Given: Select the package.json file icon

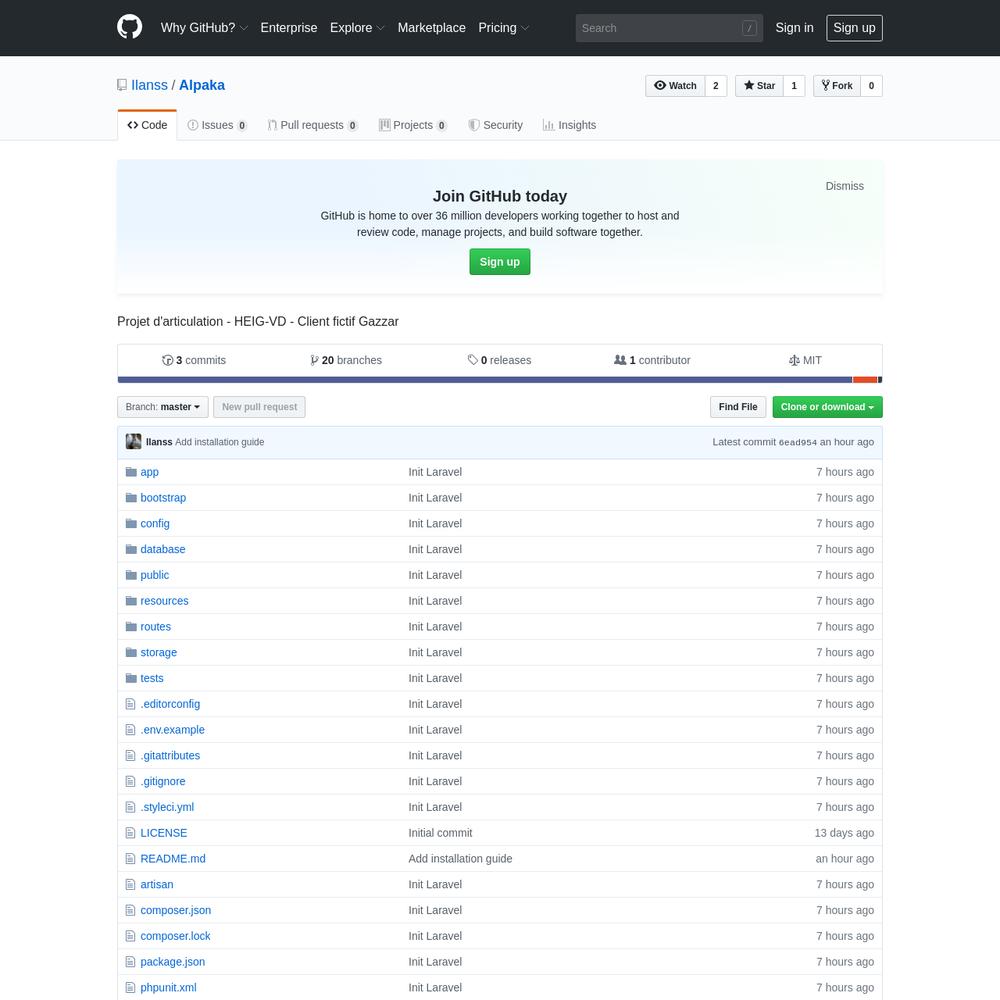Looking at the screenshot, I should point(130,962).
